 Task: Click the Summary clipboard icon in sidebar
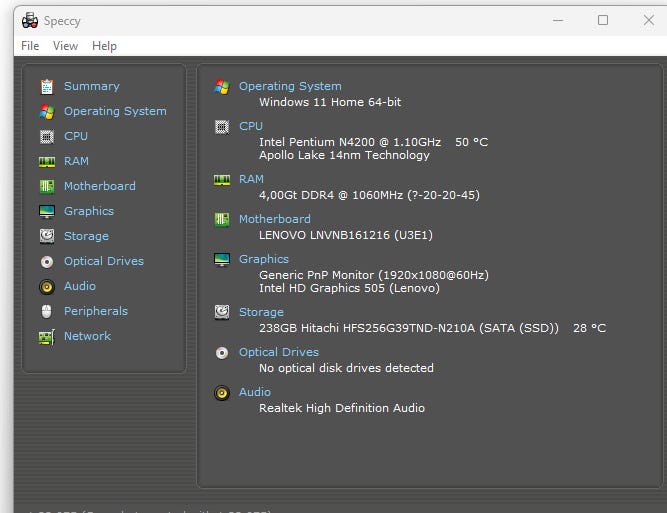47,87
